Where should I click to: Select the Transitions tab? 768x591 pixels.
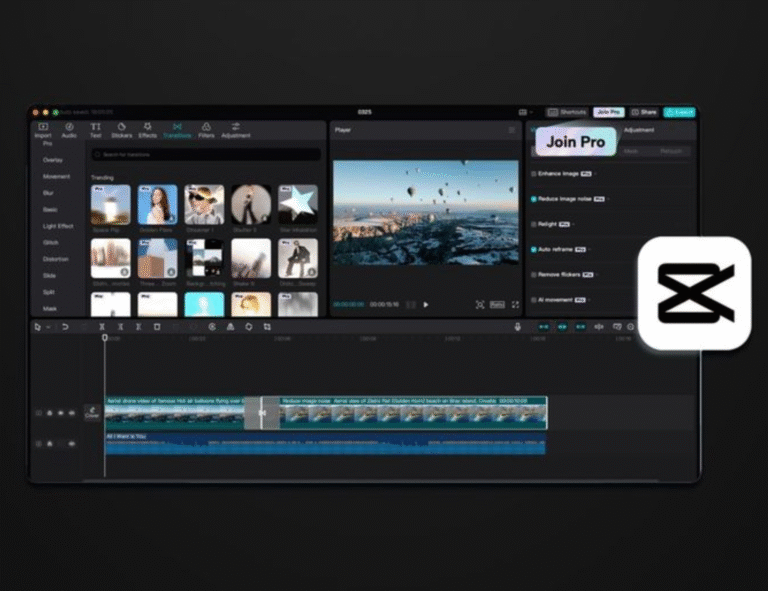177,130
